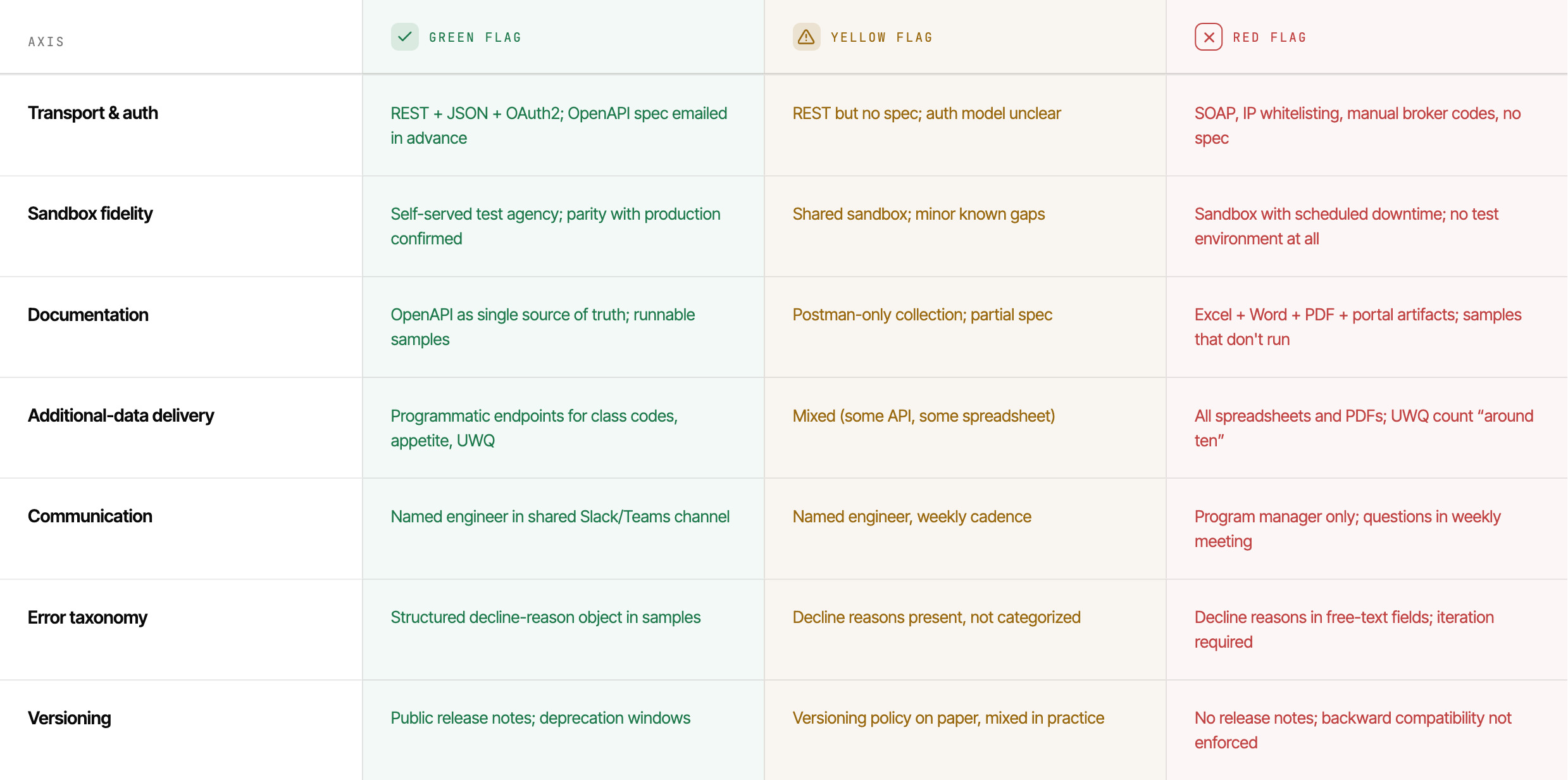The width and height of the screenshot is (1568, 780).
Task: Select the Transport & auth row label
Action: (93, 113)
